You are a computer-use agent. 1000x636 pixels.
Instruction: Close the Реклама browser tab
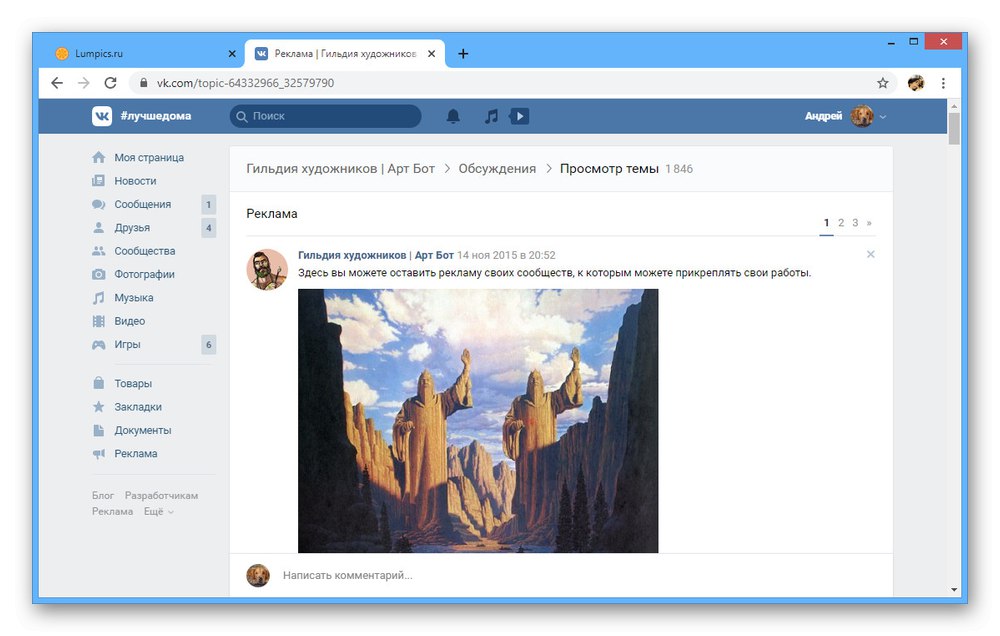tap(432, 54)
